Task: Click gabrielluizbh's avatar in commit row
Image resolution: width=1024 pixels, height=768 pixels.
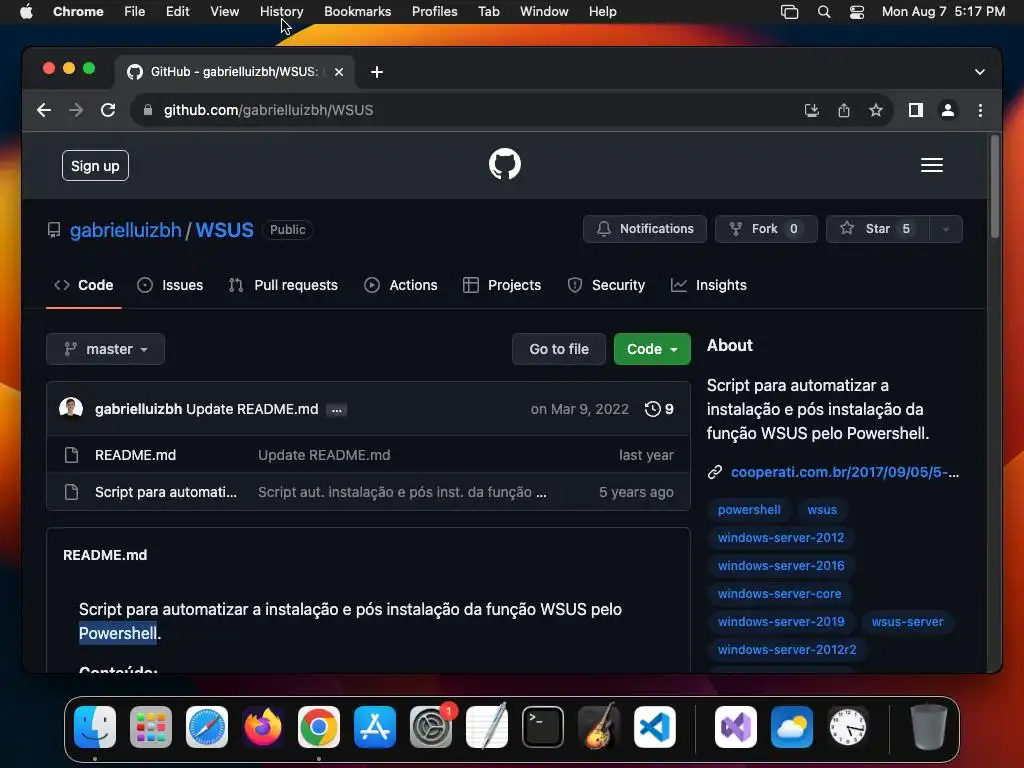Action: [x=71, y=408]
